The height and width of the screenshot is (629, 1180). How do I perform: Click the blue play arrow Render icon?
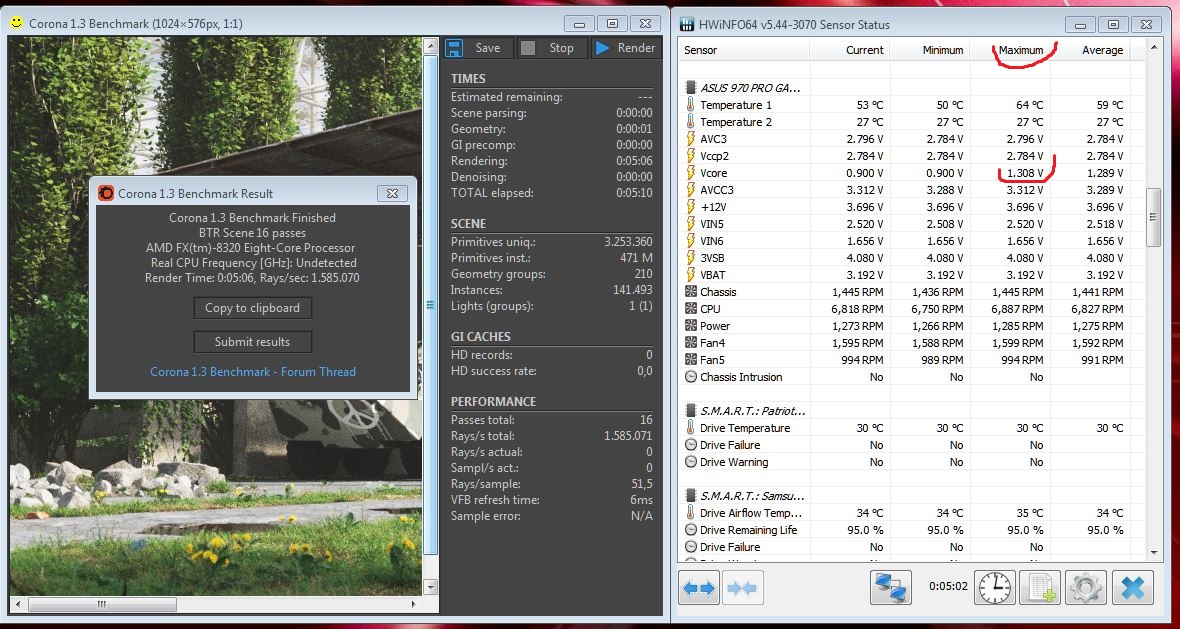tap(603, 48)
